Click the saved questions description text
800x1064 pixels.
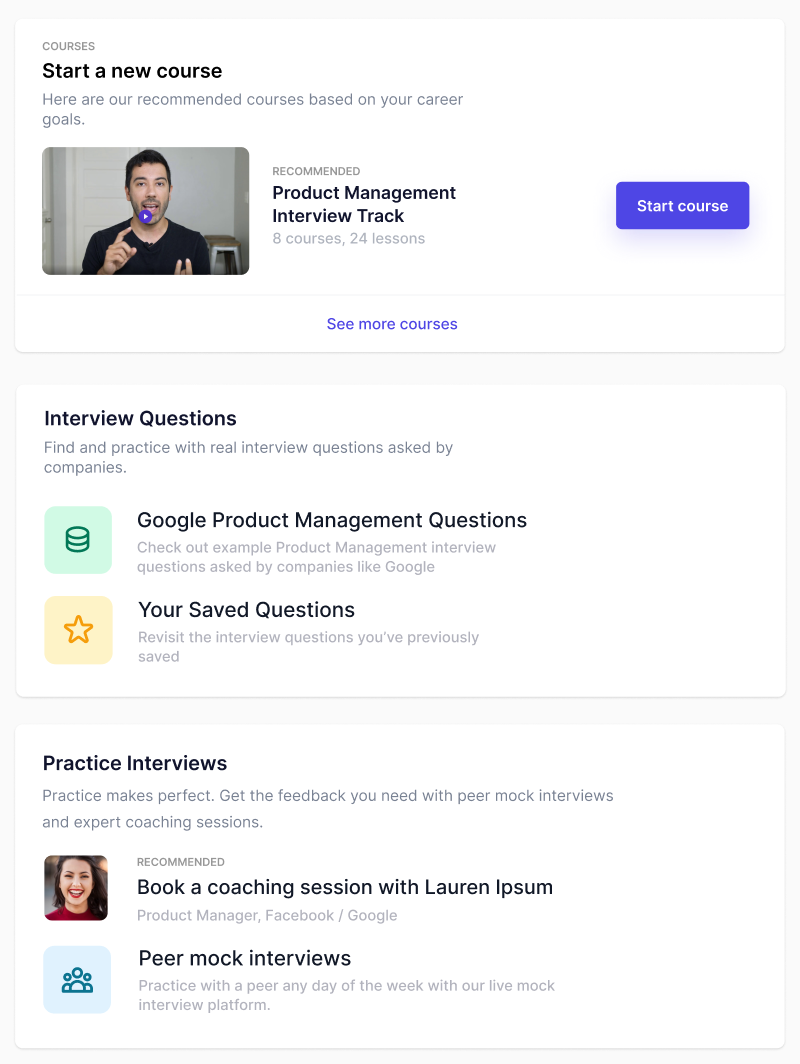[308, 647]
